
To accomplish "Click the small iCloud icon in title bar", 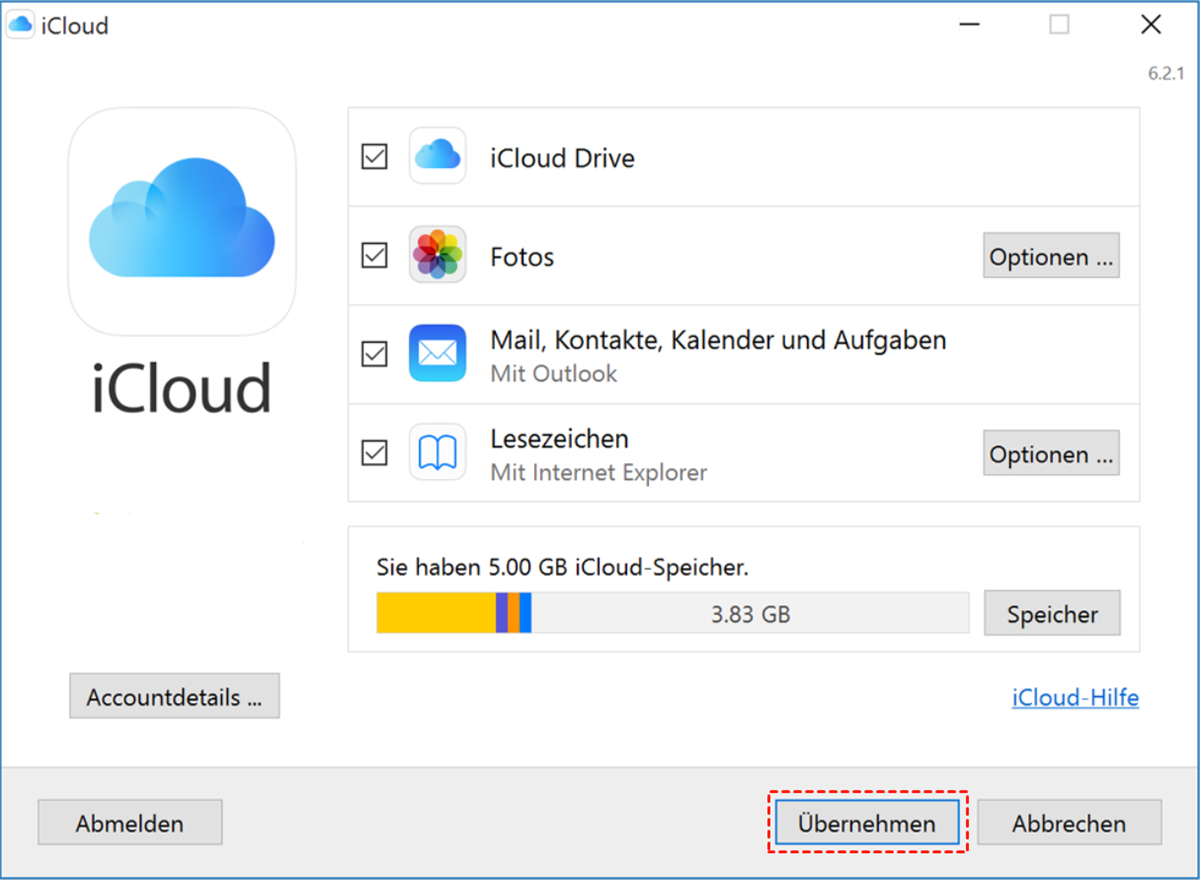I will coord(20,25).
